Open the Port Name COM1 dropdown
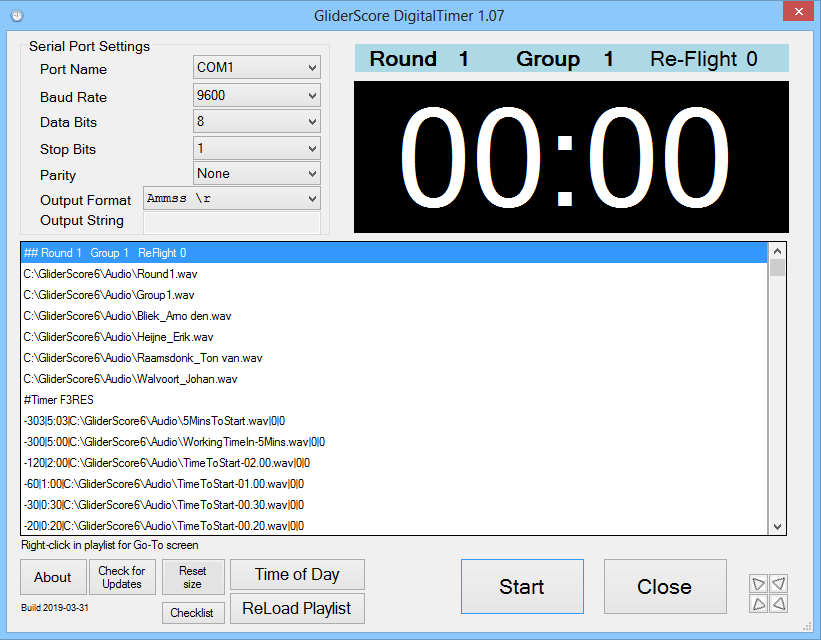This screenshot has height=640, width=821. click(x=257, y=68)
